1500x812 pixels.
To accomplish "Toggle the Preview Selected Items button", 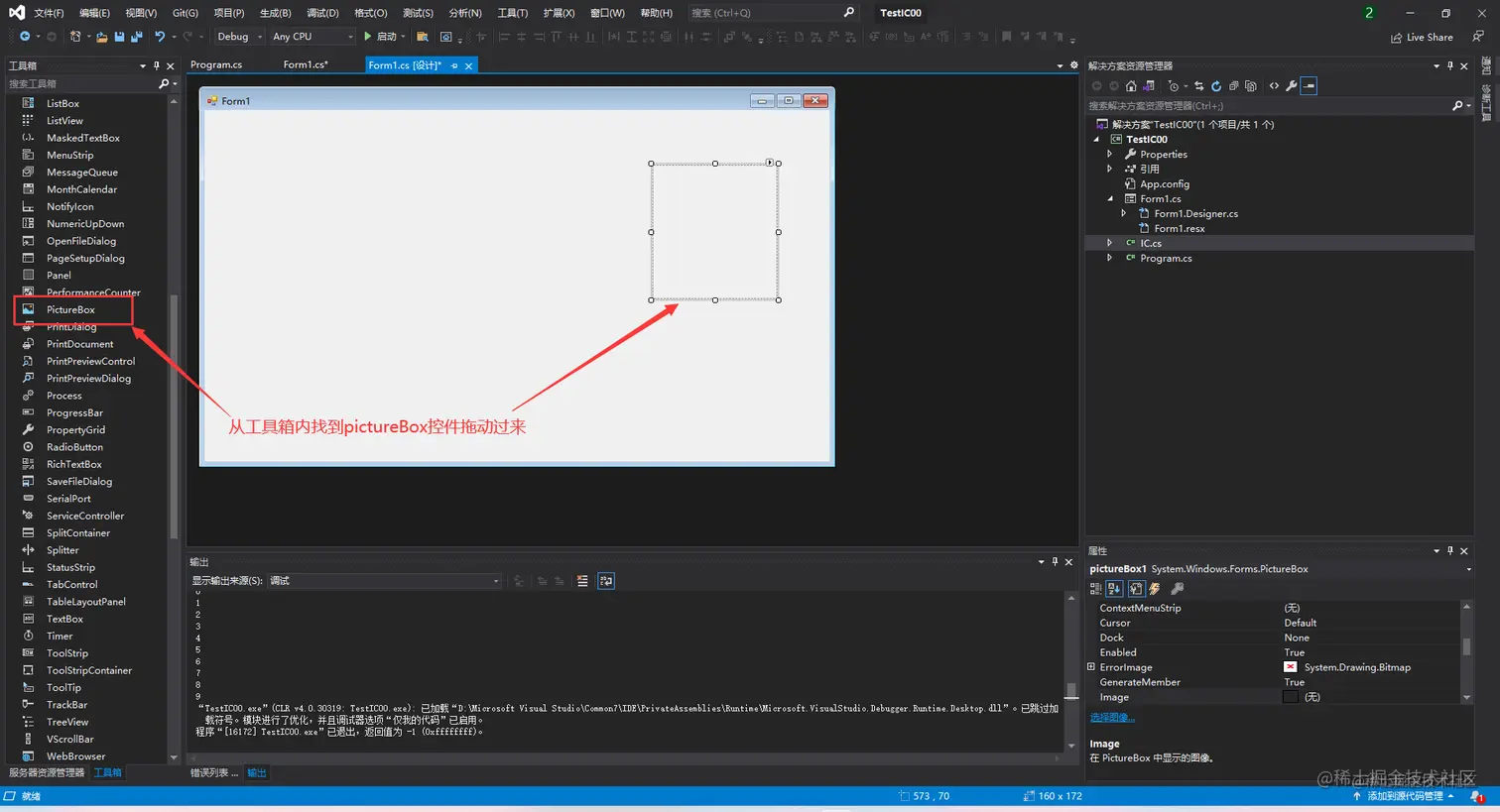I will [x=1309, y=86].
